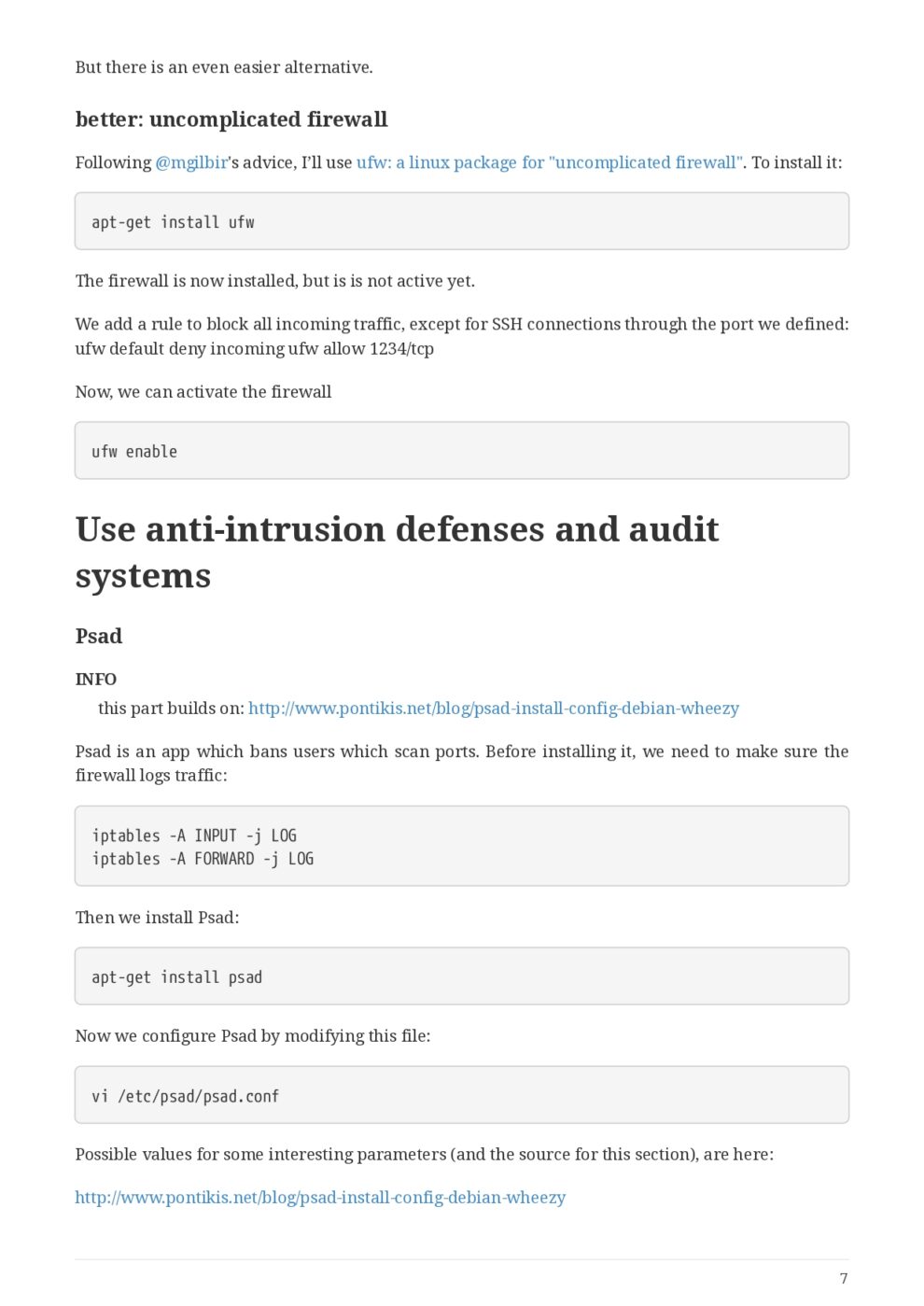Screen dimensions: 924x1306
Task: Select the 'ufw enable' code line
Action: click(x=134, y=452)
